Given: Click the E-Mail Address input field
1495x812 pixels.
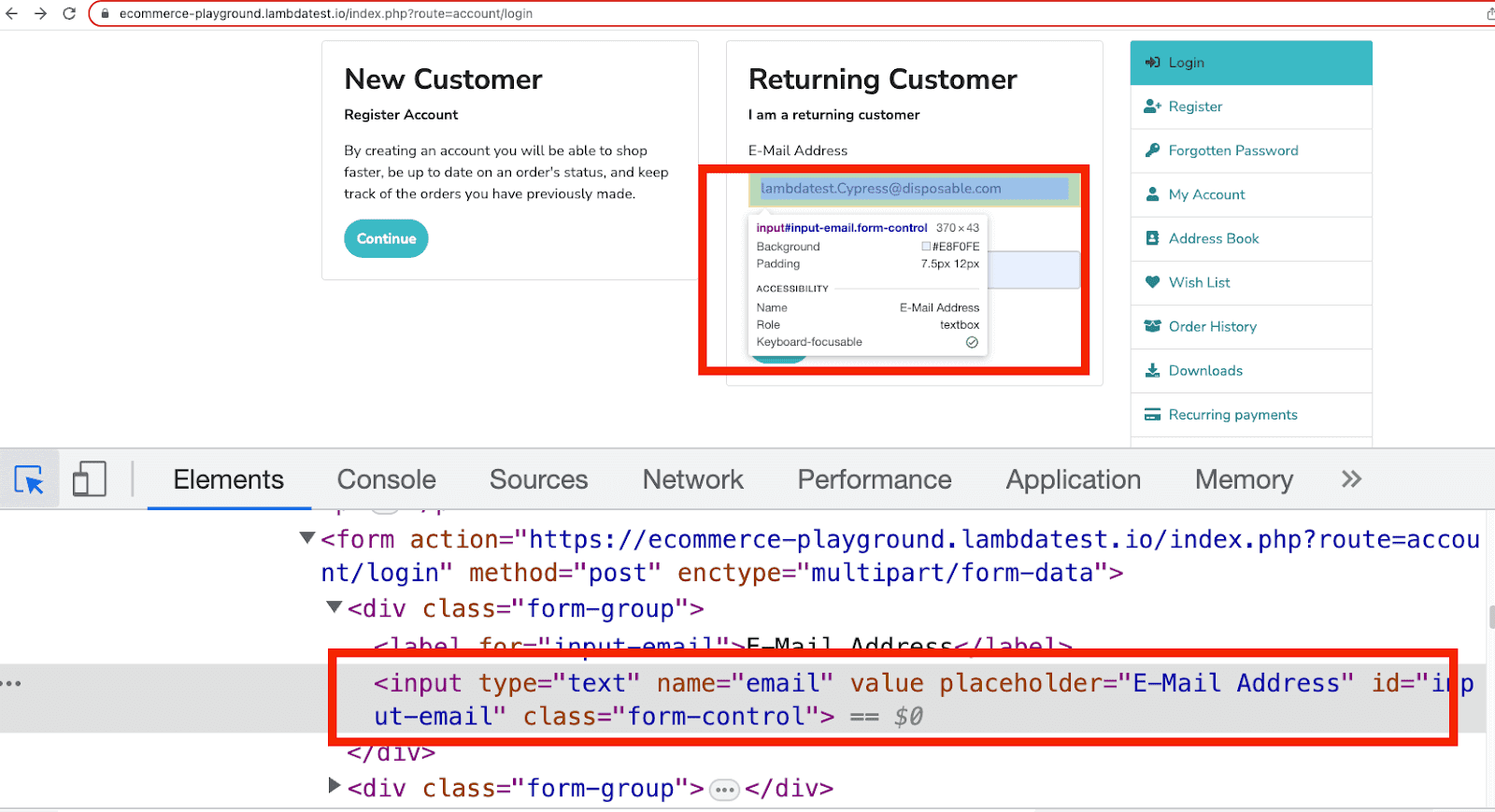Looking at the screenshot, I should click(x=914, y=189).
